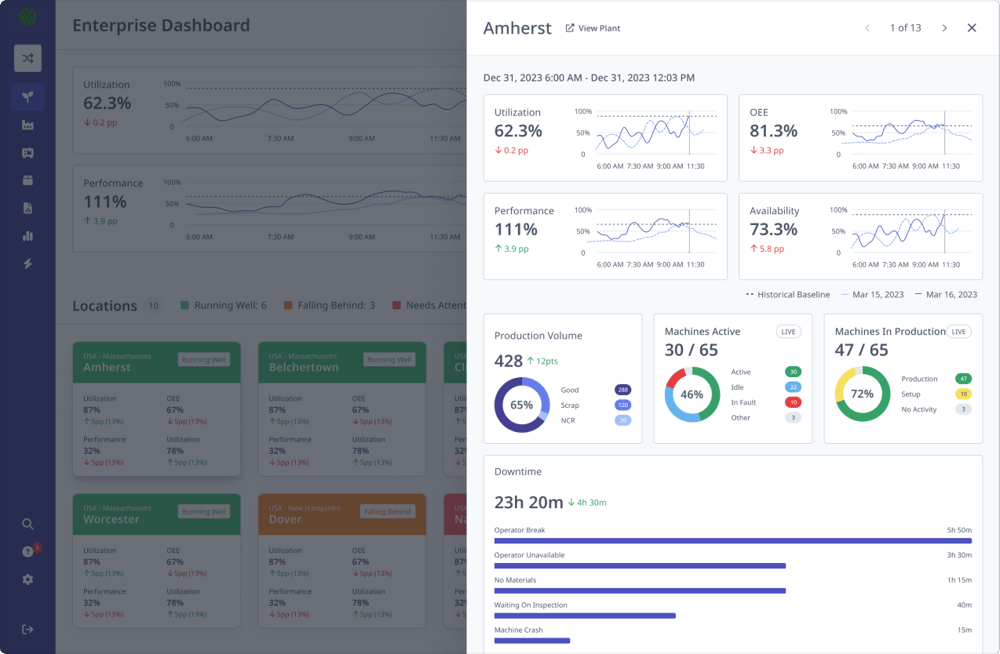
Task: Click the View Plant link
Action: pyautogui.click(x=592, y=28)
